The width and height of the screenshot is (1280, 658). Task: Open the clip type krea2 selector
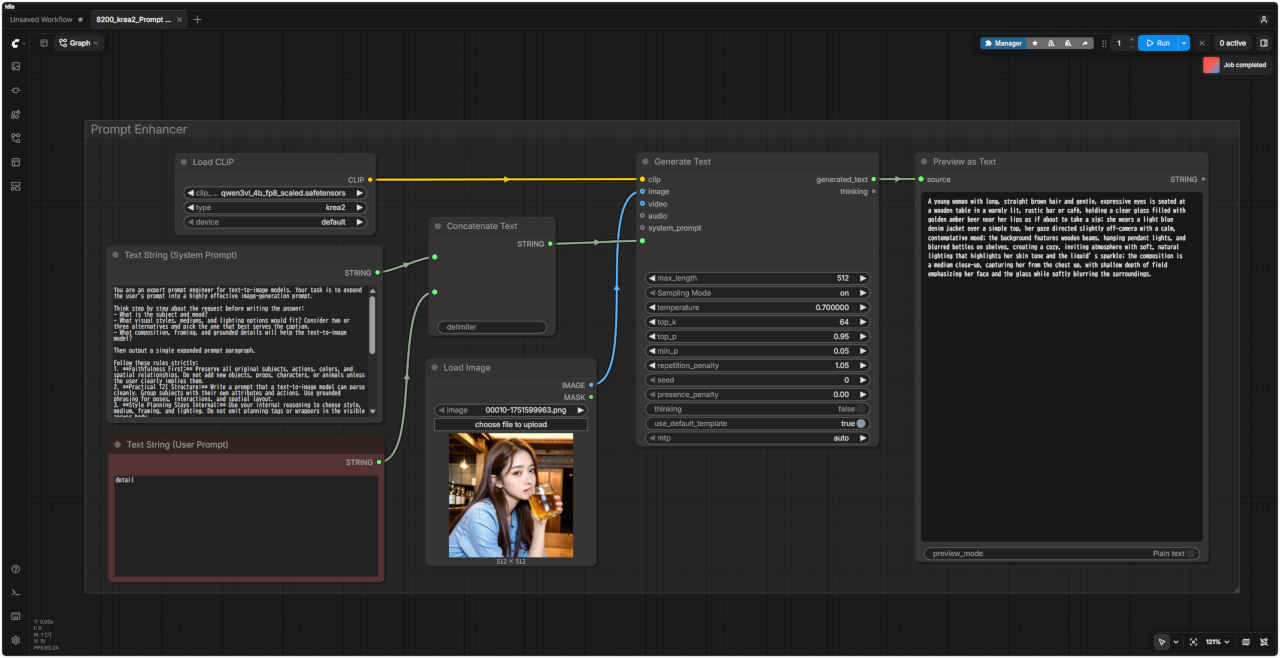click(x=275, y=208)
